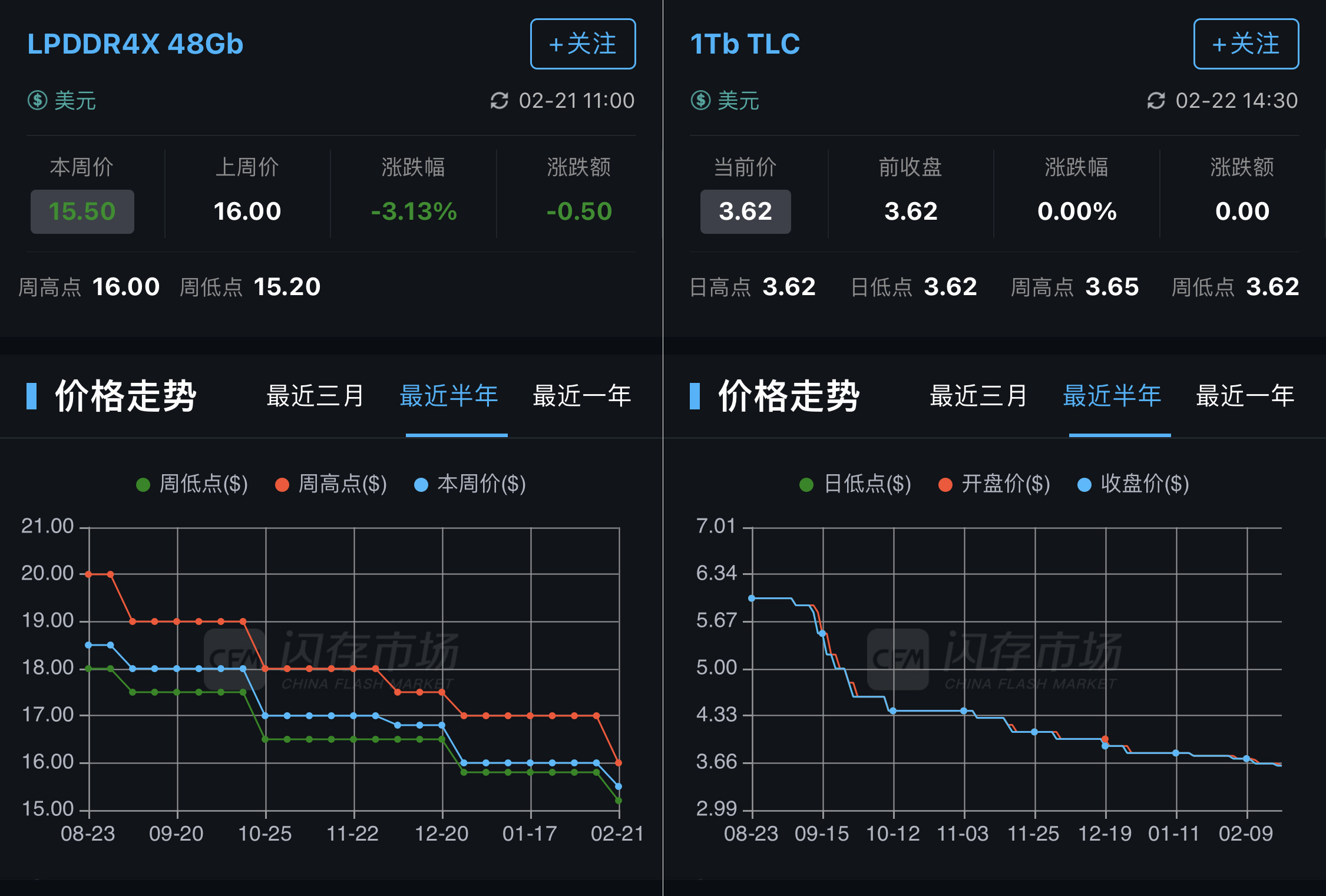Open the 1Tb TLC product title link
Viewport: 1326px width, 896px height.
click(745, 44)
